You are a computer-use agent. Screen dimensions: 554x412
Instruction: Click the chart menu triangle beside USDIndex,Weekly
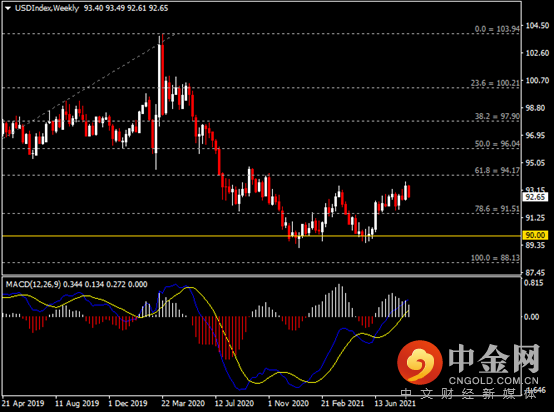click(8, 8)
